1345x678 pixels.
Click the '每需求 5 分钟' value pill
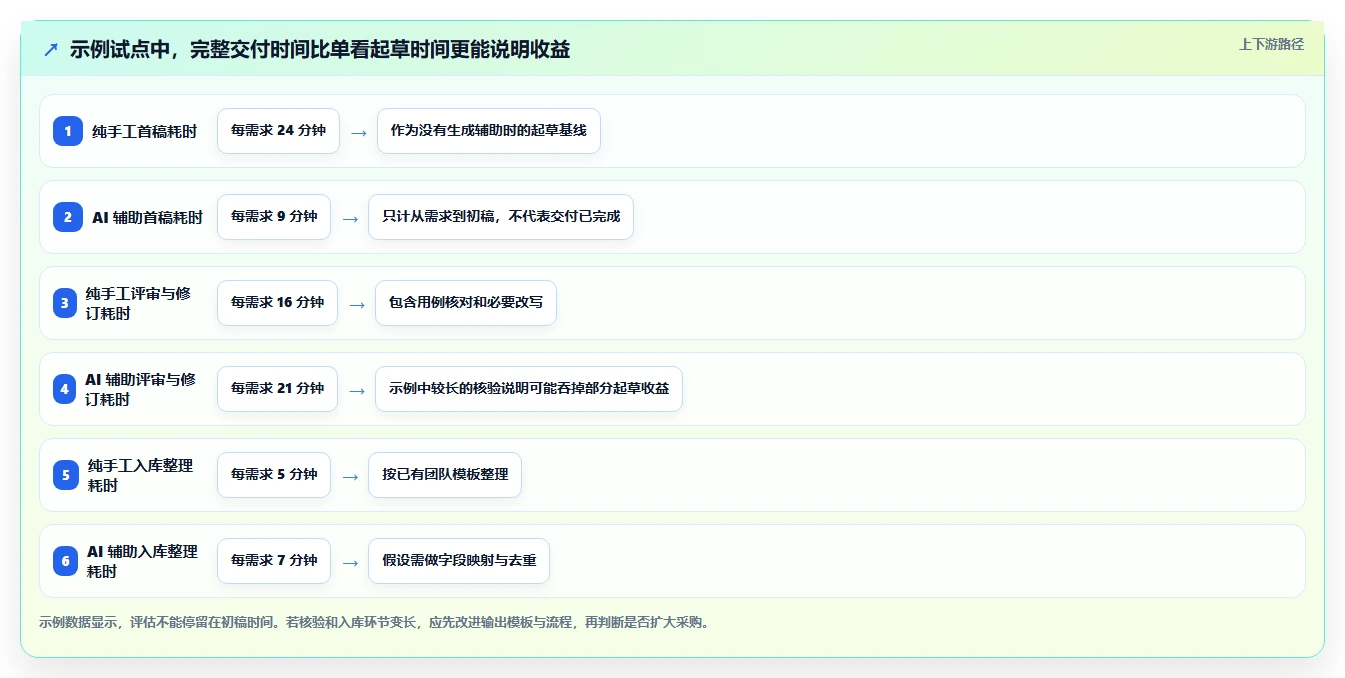point(274,475)
